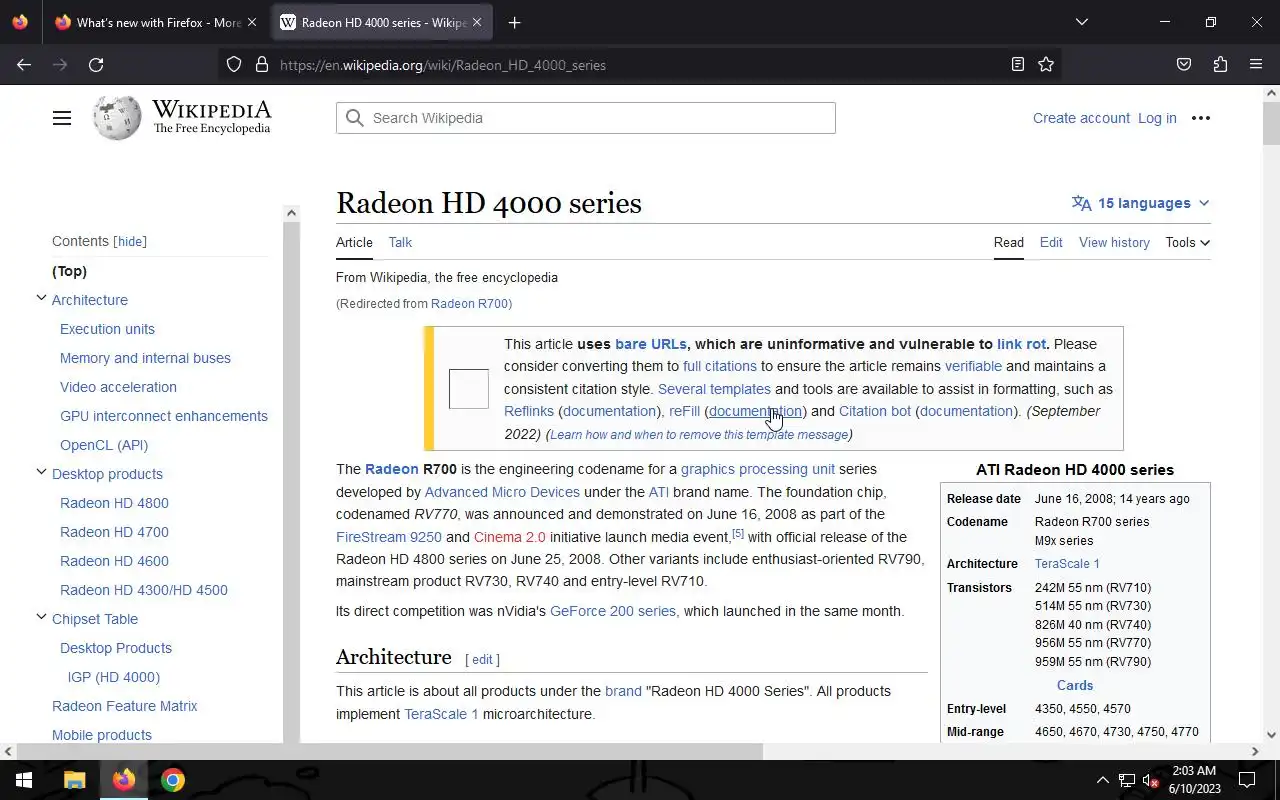Show hidden tray icons chevron
The width and height of the screenshot is (1280, 800).
[x=1102, y=780]
